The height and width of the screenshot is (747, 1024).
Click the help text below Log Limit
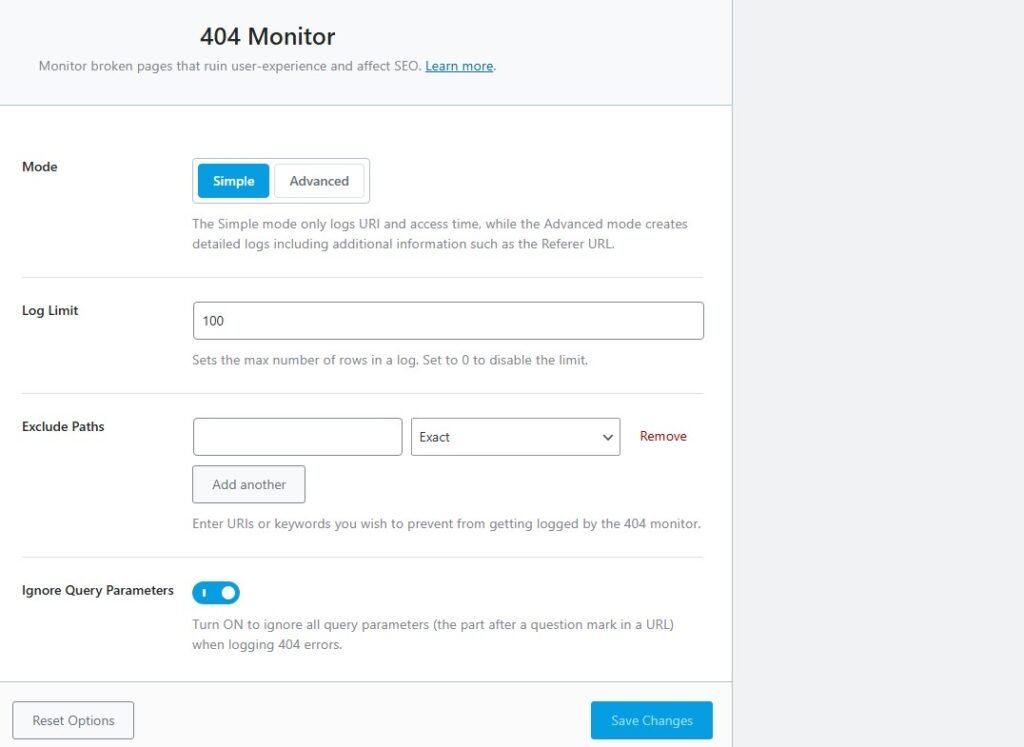(390, 360)
